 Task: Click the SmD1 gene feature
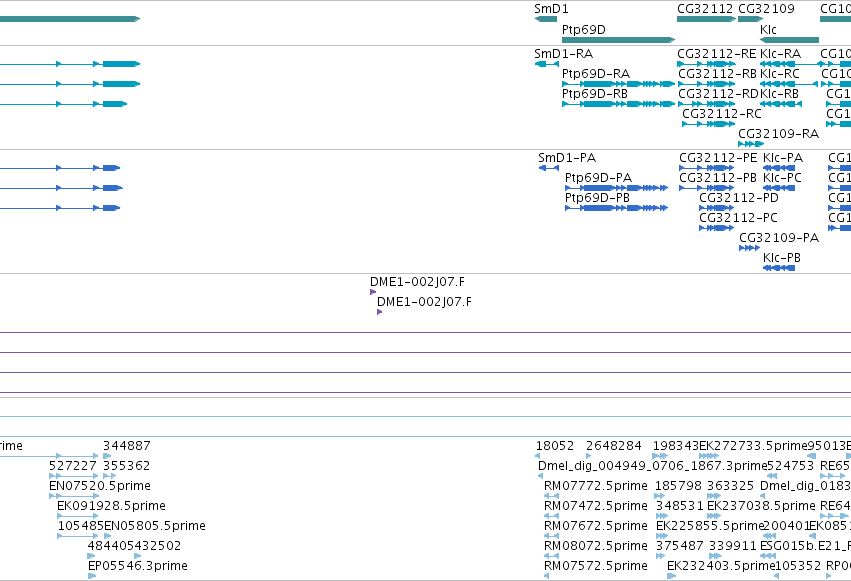coord(545,19)
